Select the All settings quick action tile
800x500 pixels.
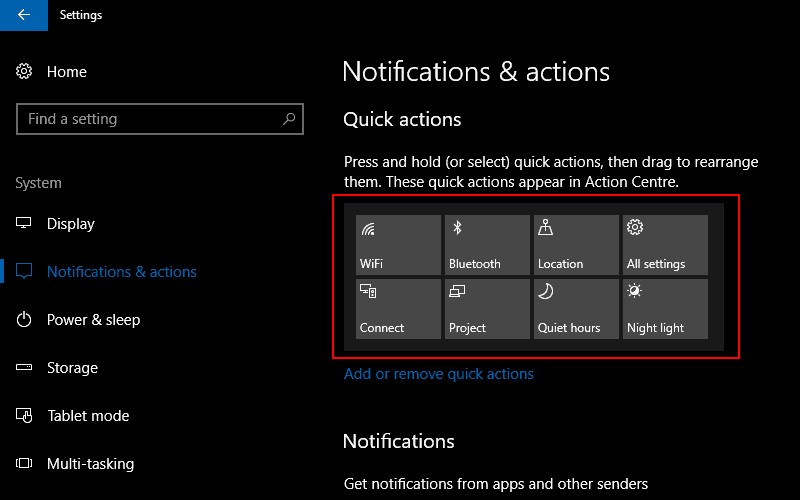(665, 245)
